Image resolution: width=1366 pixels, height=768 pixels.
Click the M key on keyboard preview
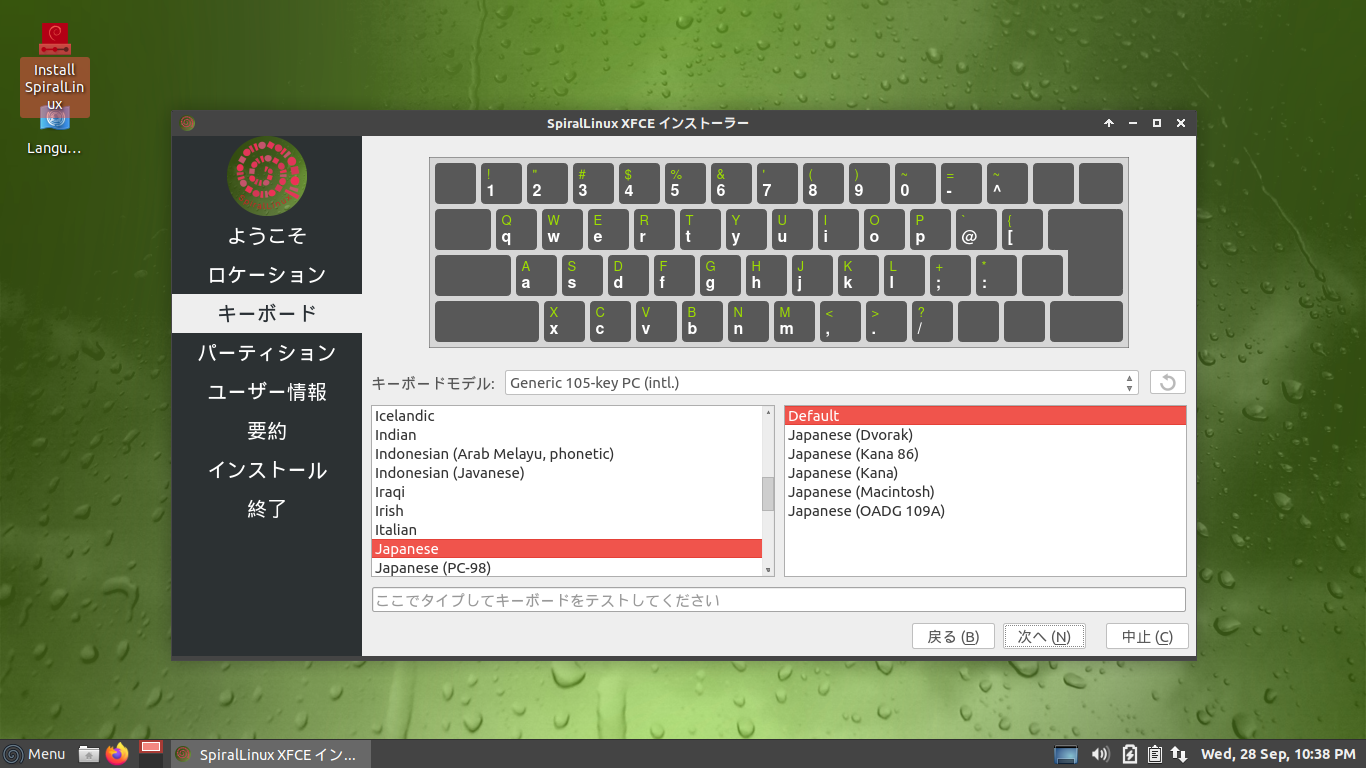(x=793, y=322)
